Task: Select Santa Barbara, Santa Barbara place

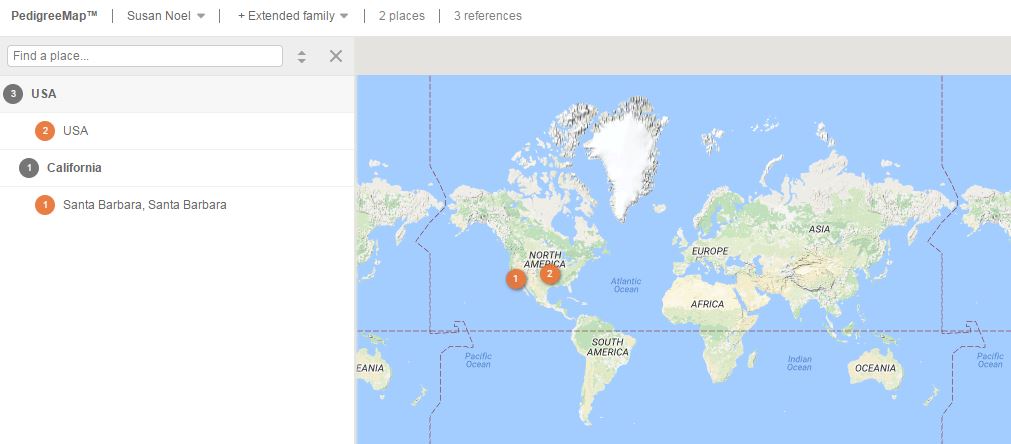Action: pyautogui.click(x=144, y=205)
